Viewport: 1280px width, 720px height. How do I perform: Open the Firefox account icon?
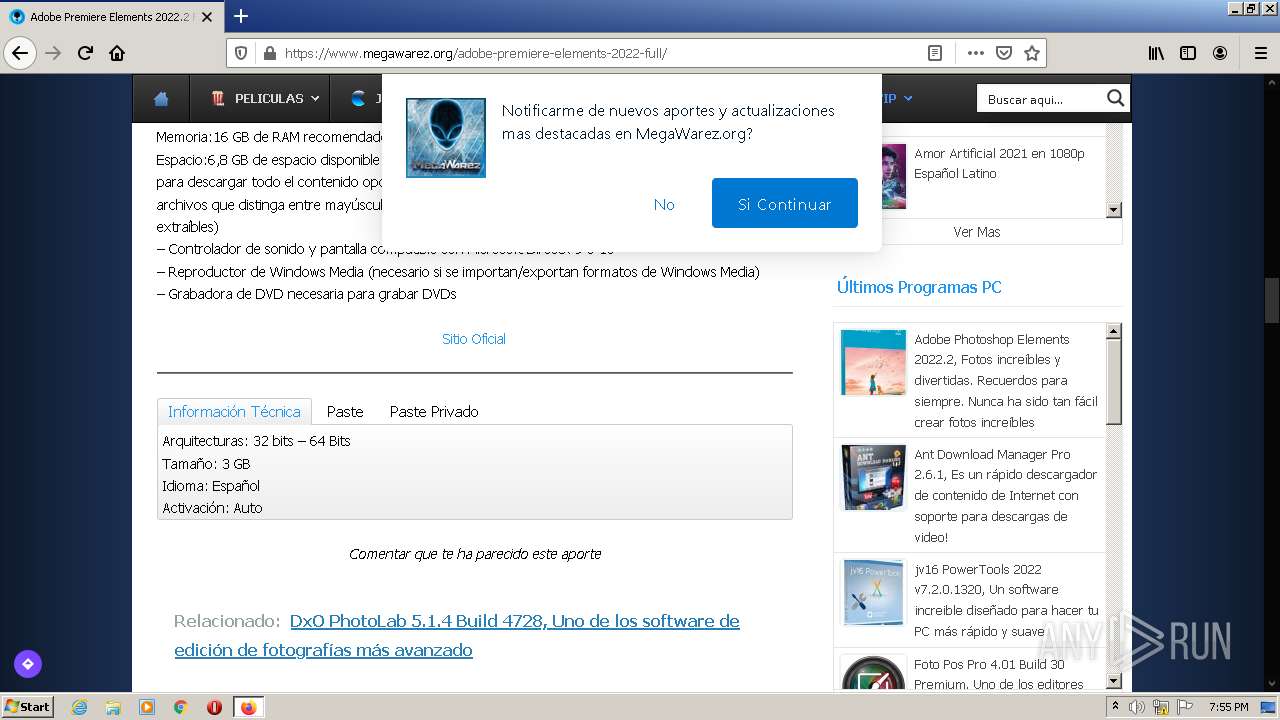click(1220, 53)
